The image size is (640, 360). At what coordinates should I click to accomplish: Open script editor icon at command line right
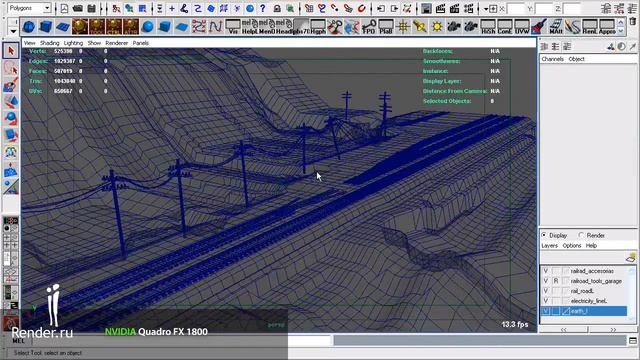point(632,340)
